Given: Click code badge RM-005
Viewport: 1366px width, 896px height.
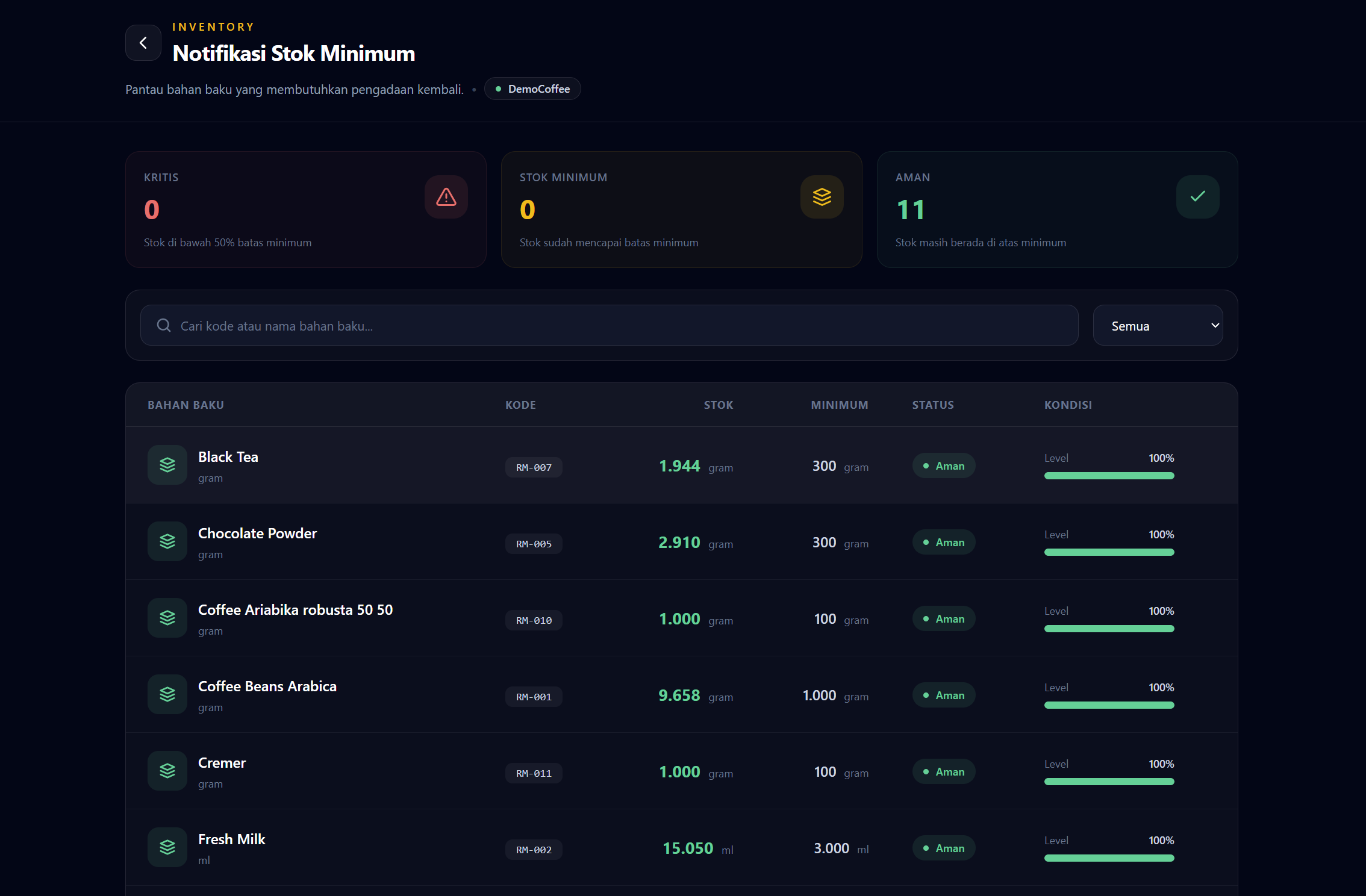Looking at the screenshot, I should pyautogui.click(x=534, y=544).
